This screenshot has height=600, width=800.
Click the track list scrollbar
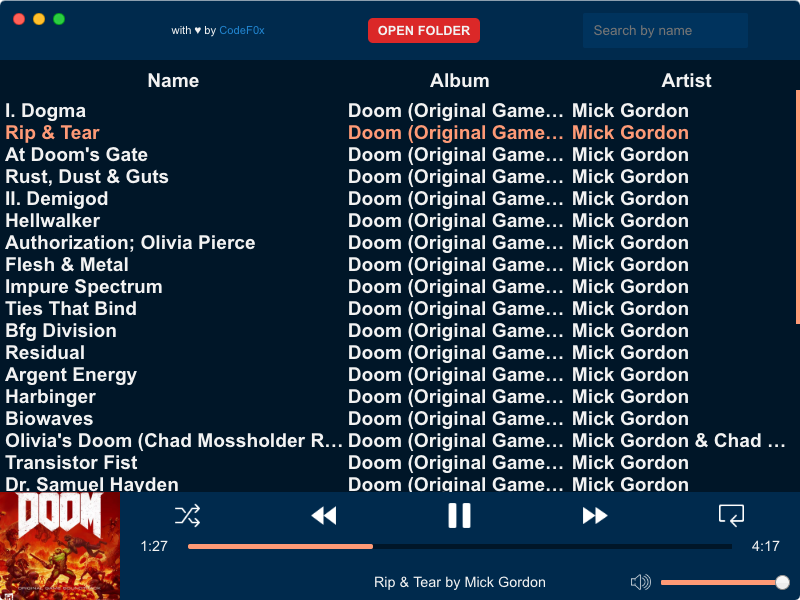(x=797, y=207)
